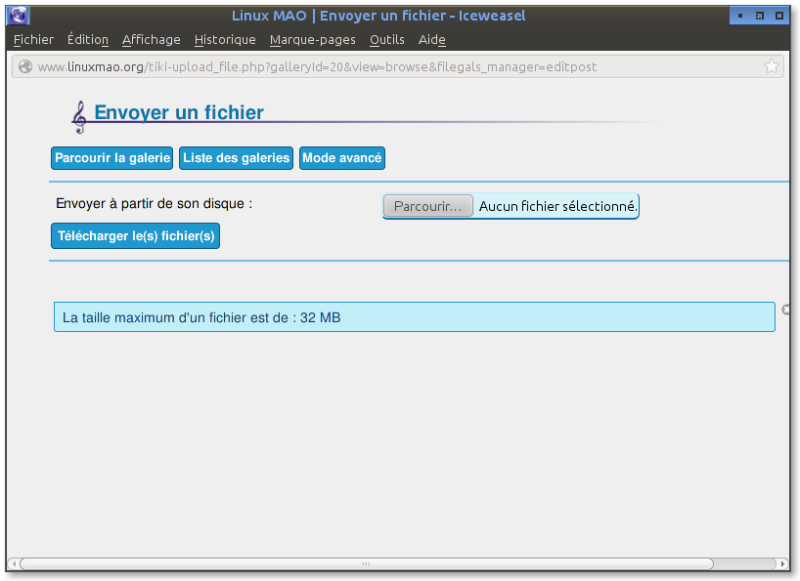
Task: Click the scrollbar right arrow
Action: [x=783, y=564]
